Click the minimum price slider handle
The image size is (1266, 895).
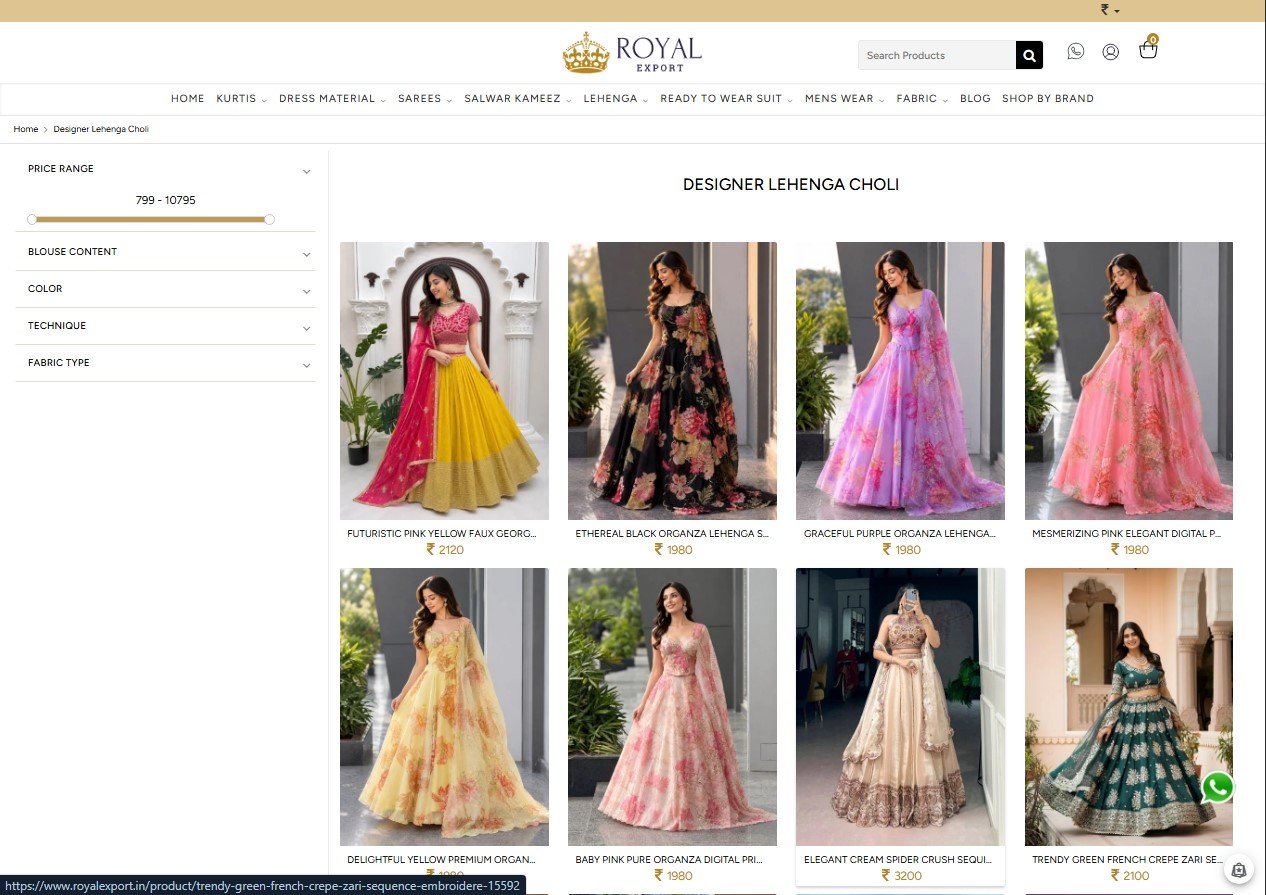pyautogui.click(x=32, y=219)
